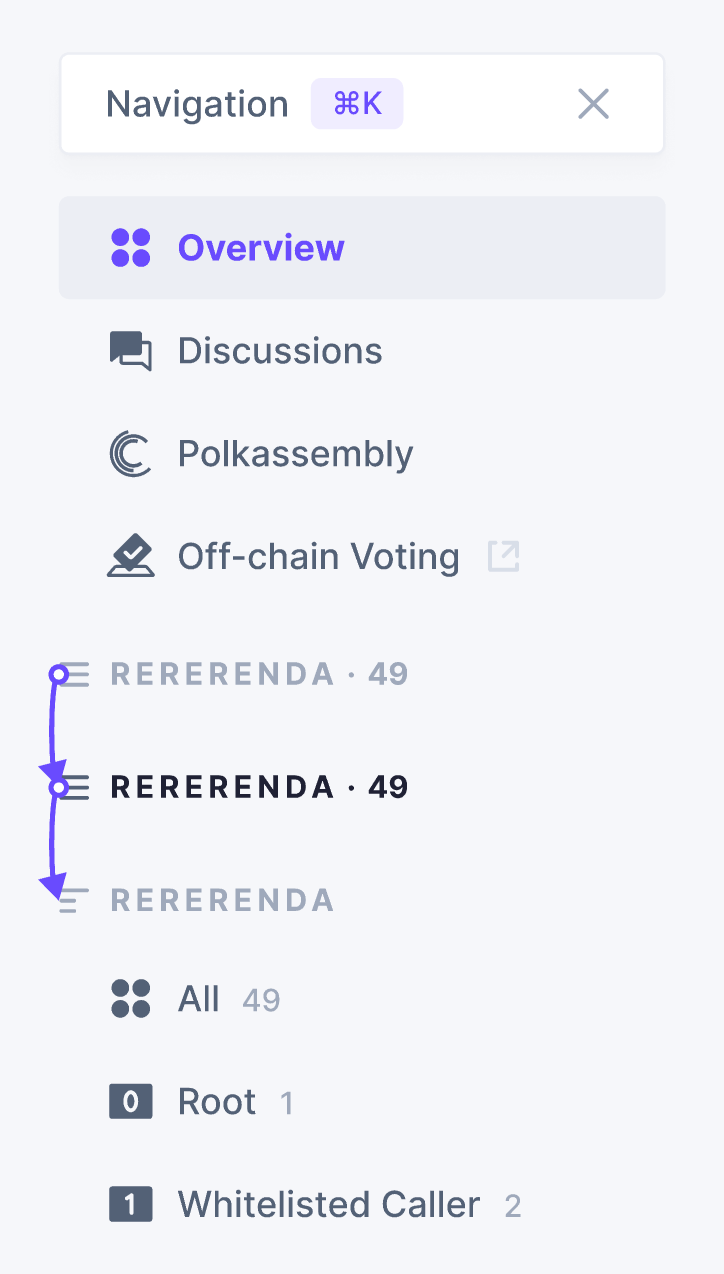Select the grid icon next to All

[131, 999]
